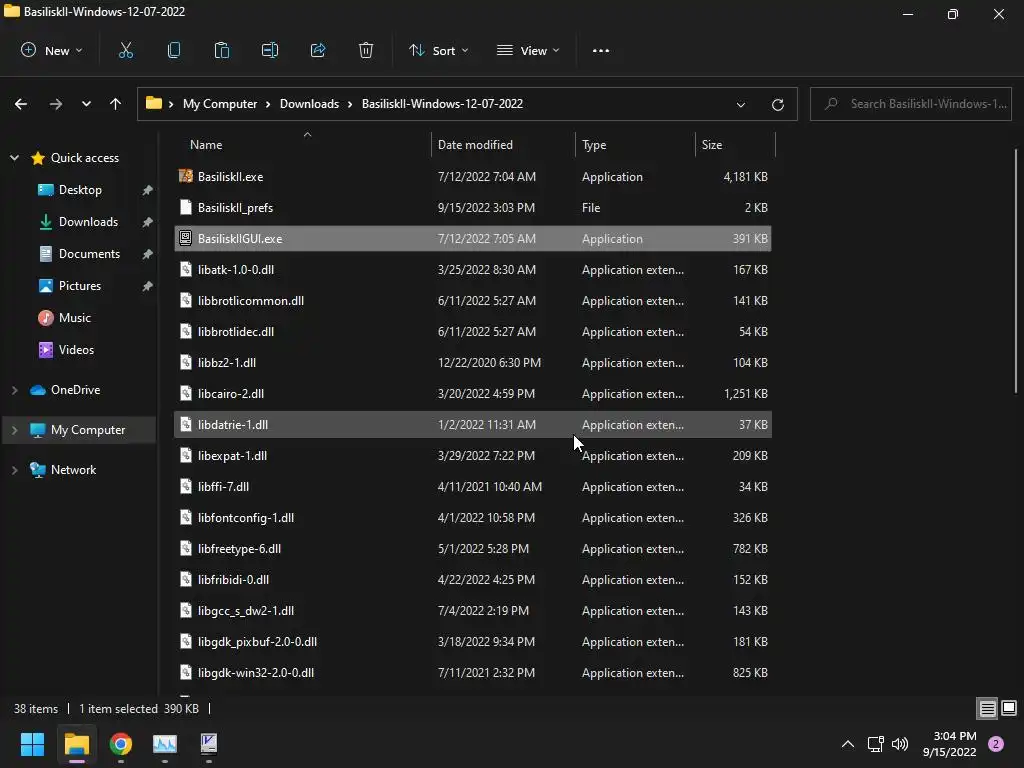Select the libgdk-win32-2.0-0.dll file
This screenshot has width=1024, height=768.
473,673
